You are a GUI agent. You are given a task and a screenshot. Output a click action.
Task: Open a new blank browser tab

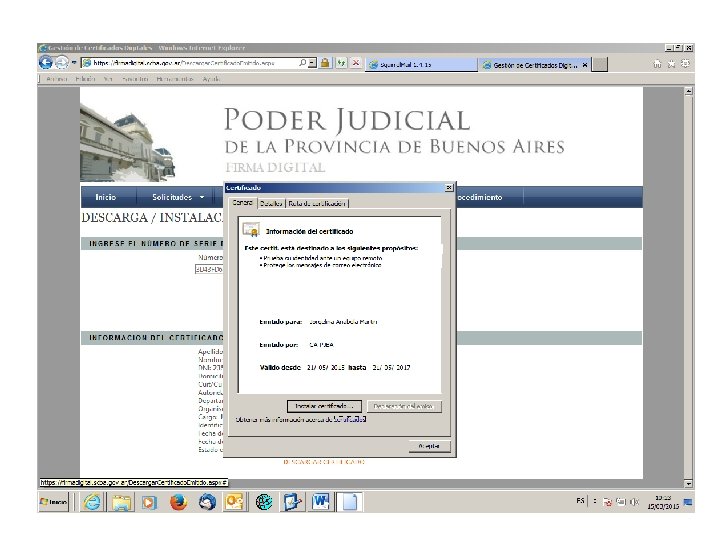click(x=600, y=64)
